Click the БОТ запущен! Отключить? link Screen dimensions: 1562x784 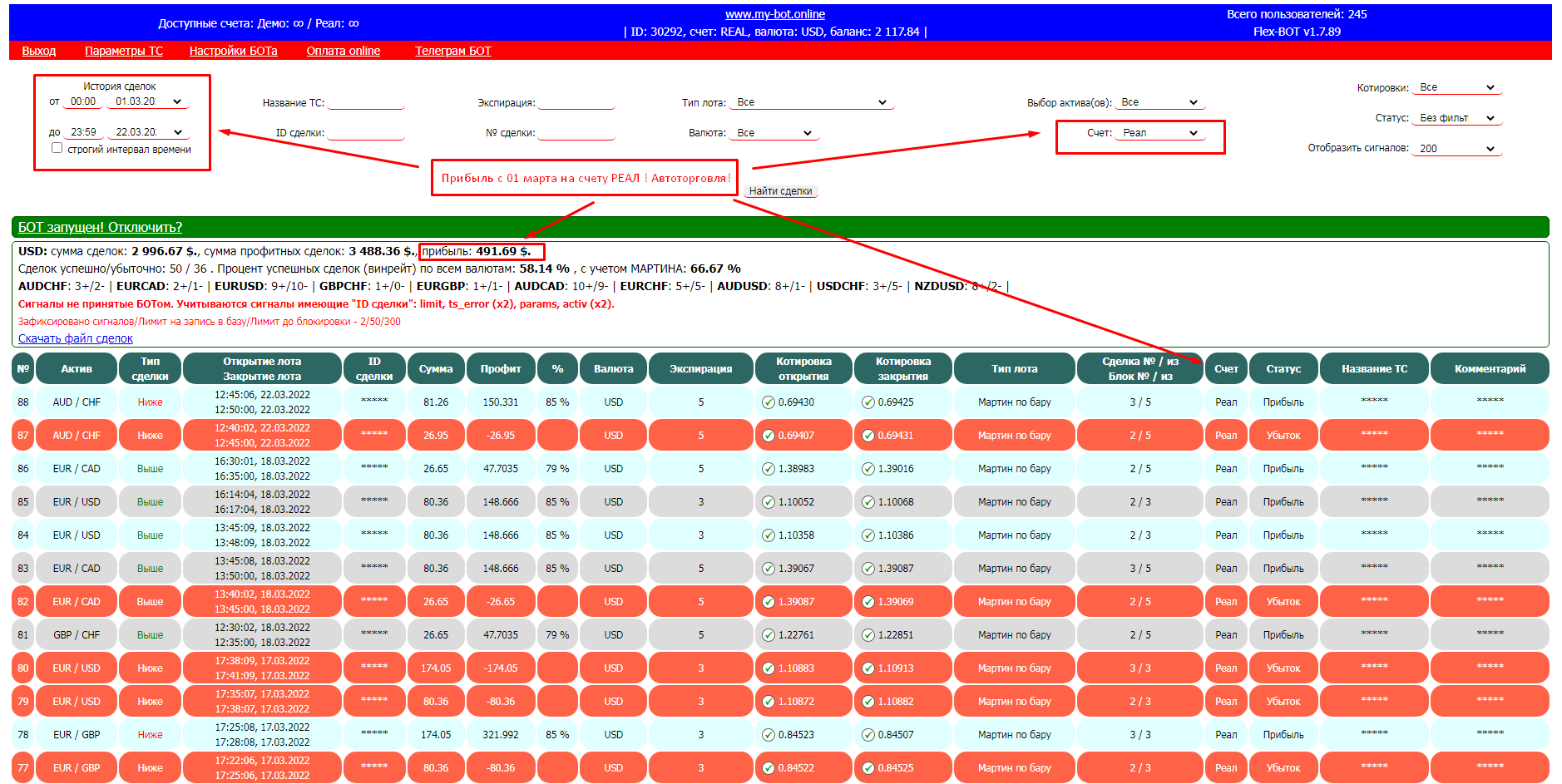(100, 227)
